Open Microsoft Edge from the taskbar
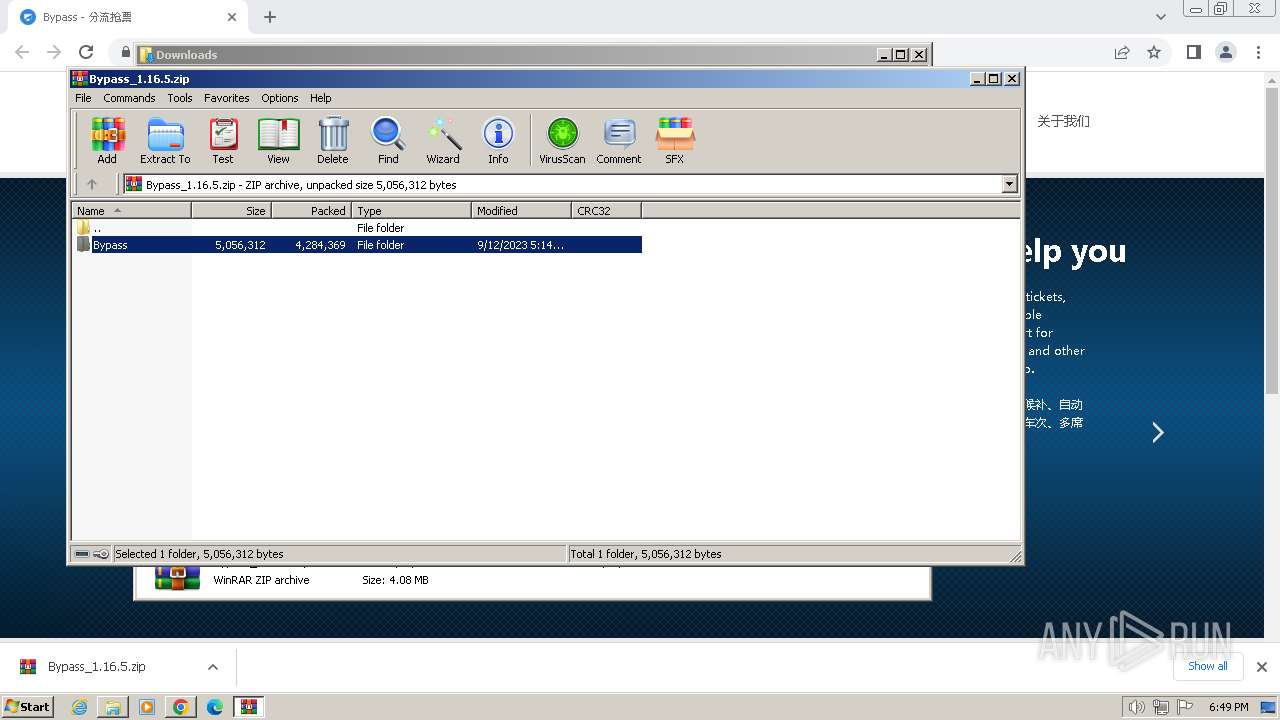Viewport: 1280px width, 720px height. pyautogui.click(x=215, y=707)
